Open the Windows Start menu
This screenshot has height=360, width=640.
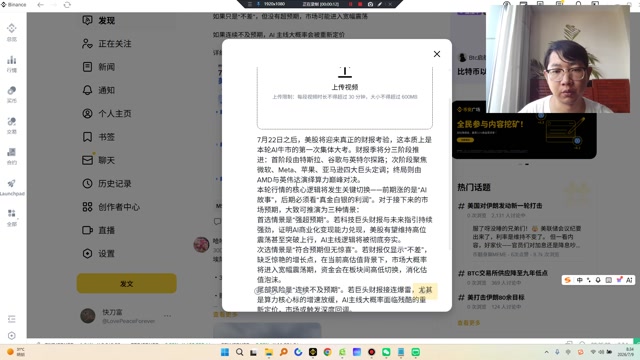pos(225,352)
